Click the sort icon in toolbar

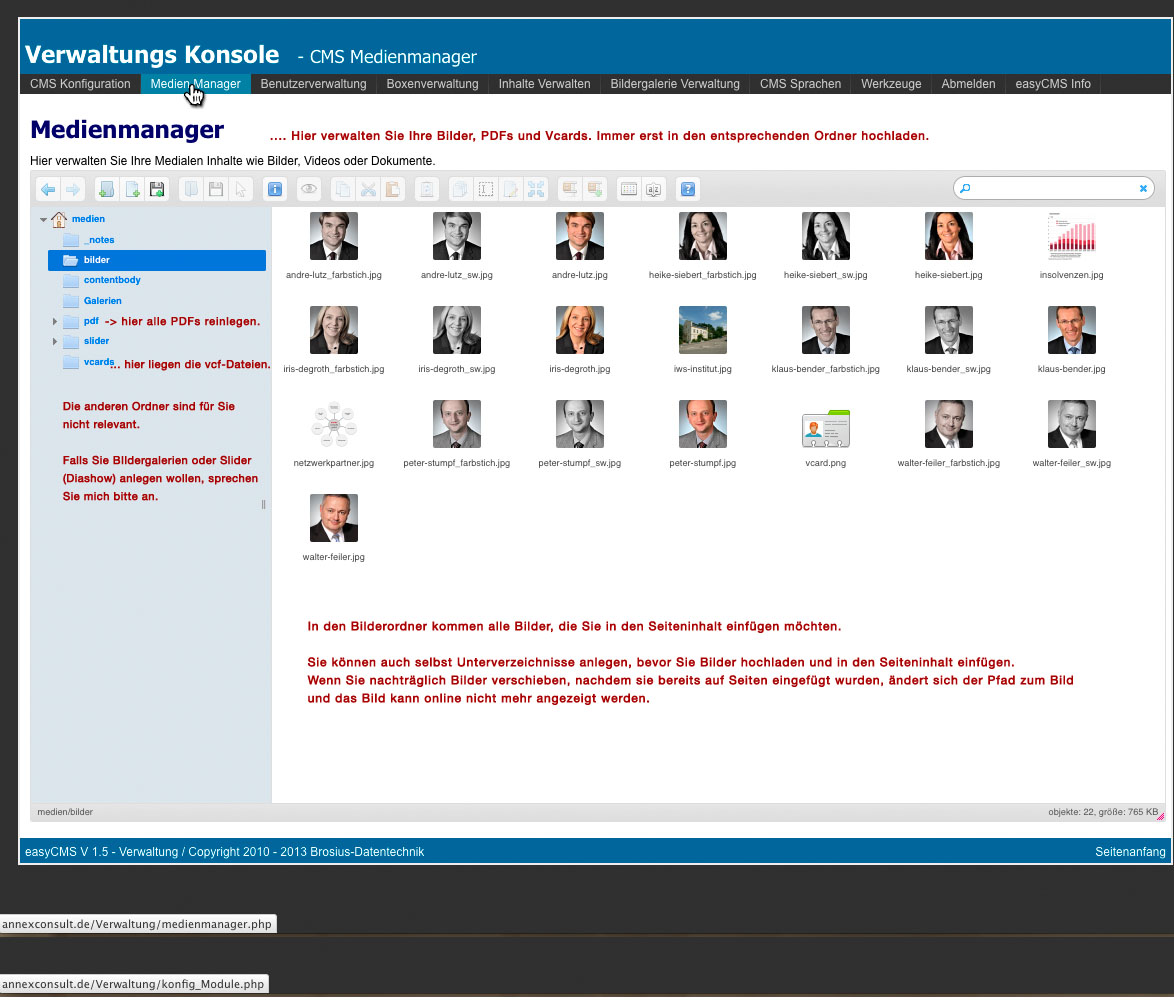[653, 188]
